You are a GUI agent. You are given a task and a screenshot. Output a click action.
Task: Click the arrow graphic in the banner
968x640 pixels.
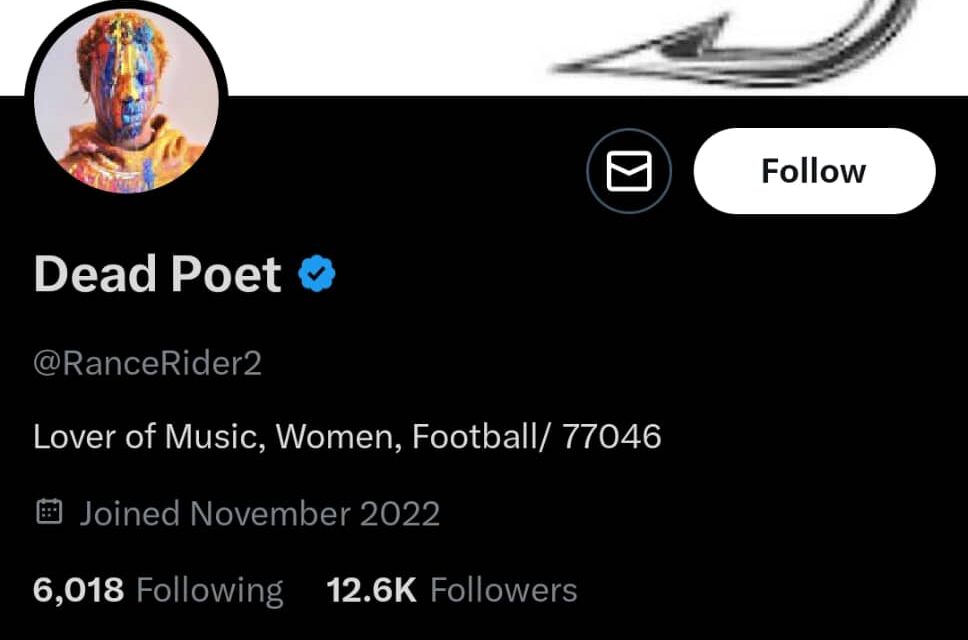pos(730,45)
